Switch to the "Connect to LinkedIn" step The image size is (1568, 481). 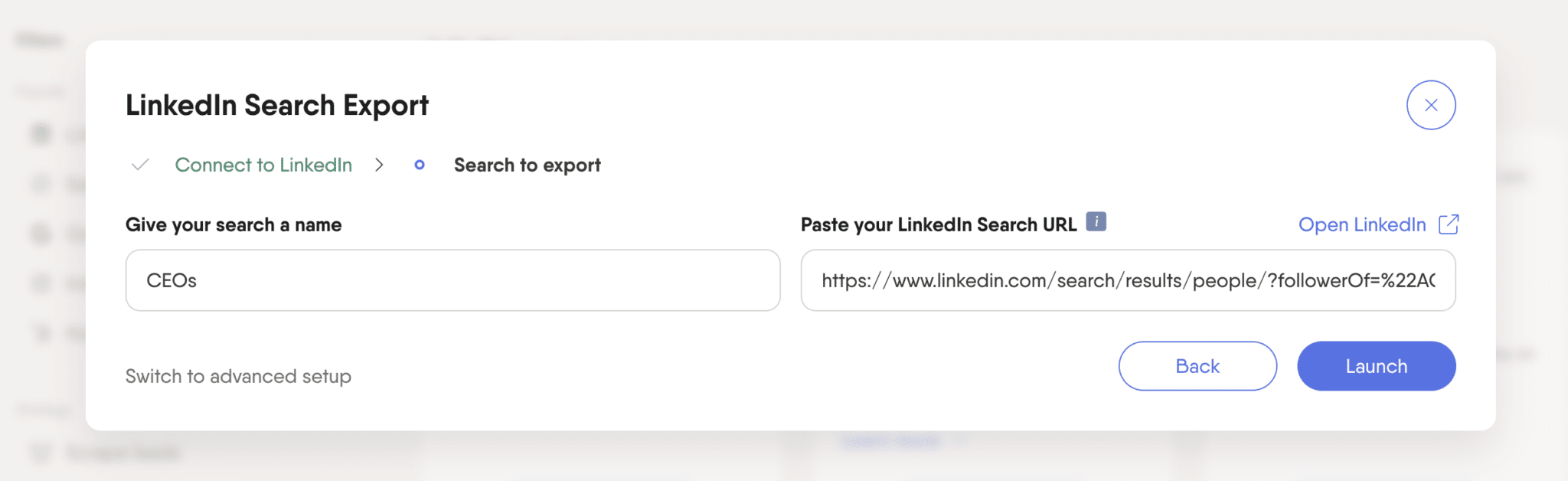pyautogui.click(x=263, y=165)
